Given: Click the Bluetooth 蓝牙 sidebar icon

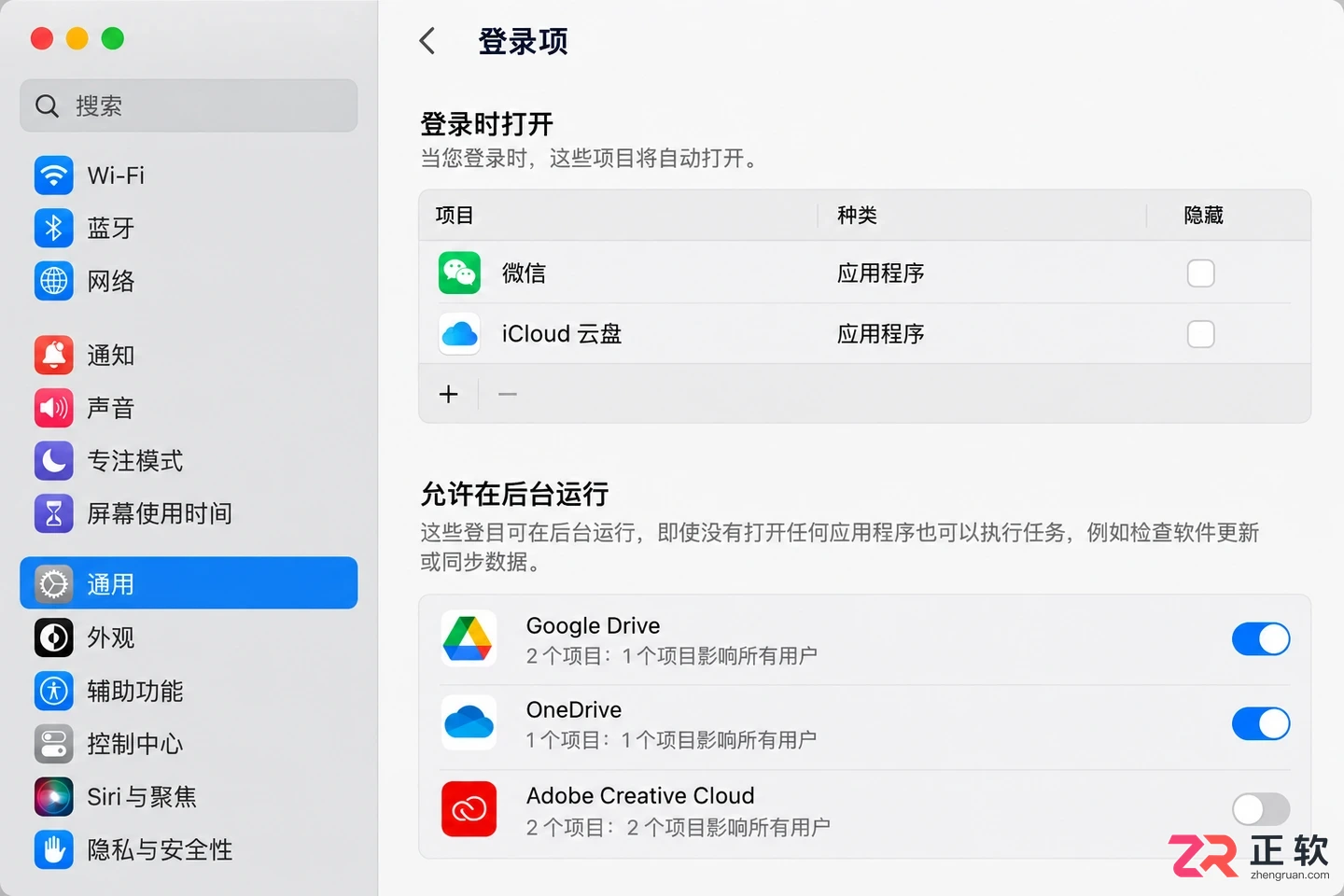Looking at the screenshot, I should (53, 228).
